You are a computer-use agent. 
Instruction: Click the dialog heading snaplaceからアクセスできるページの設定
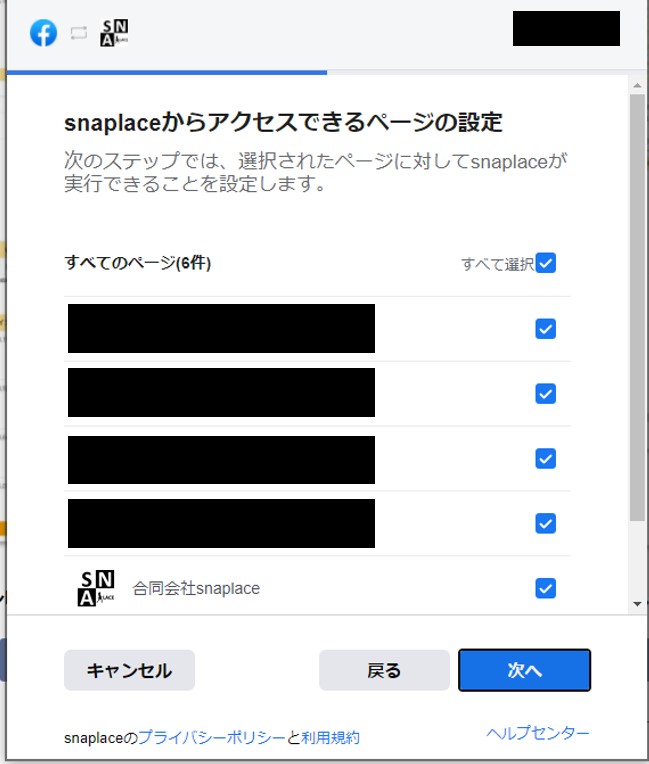(x=283, y=122)
